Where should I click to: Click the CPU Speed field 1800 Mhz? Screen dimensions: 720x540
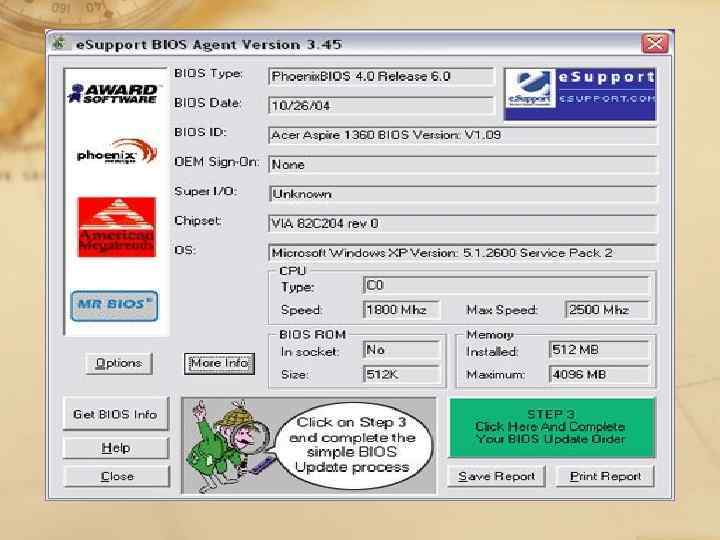tap(402, 310)
